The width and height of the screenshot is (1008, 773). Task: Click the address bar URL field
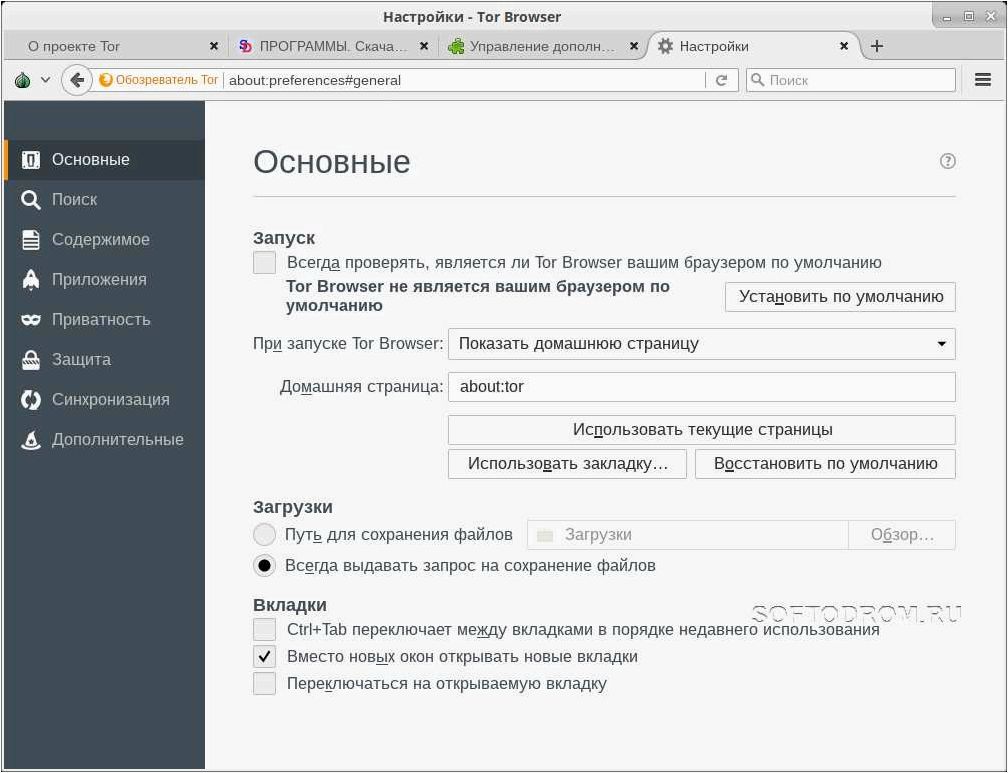[x=464, y=80]
